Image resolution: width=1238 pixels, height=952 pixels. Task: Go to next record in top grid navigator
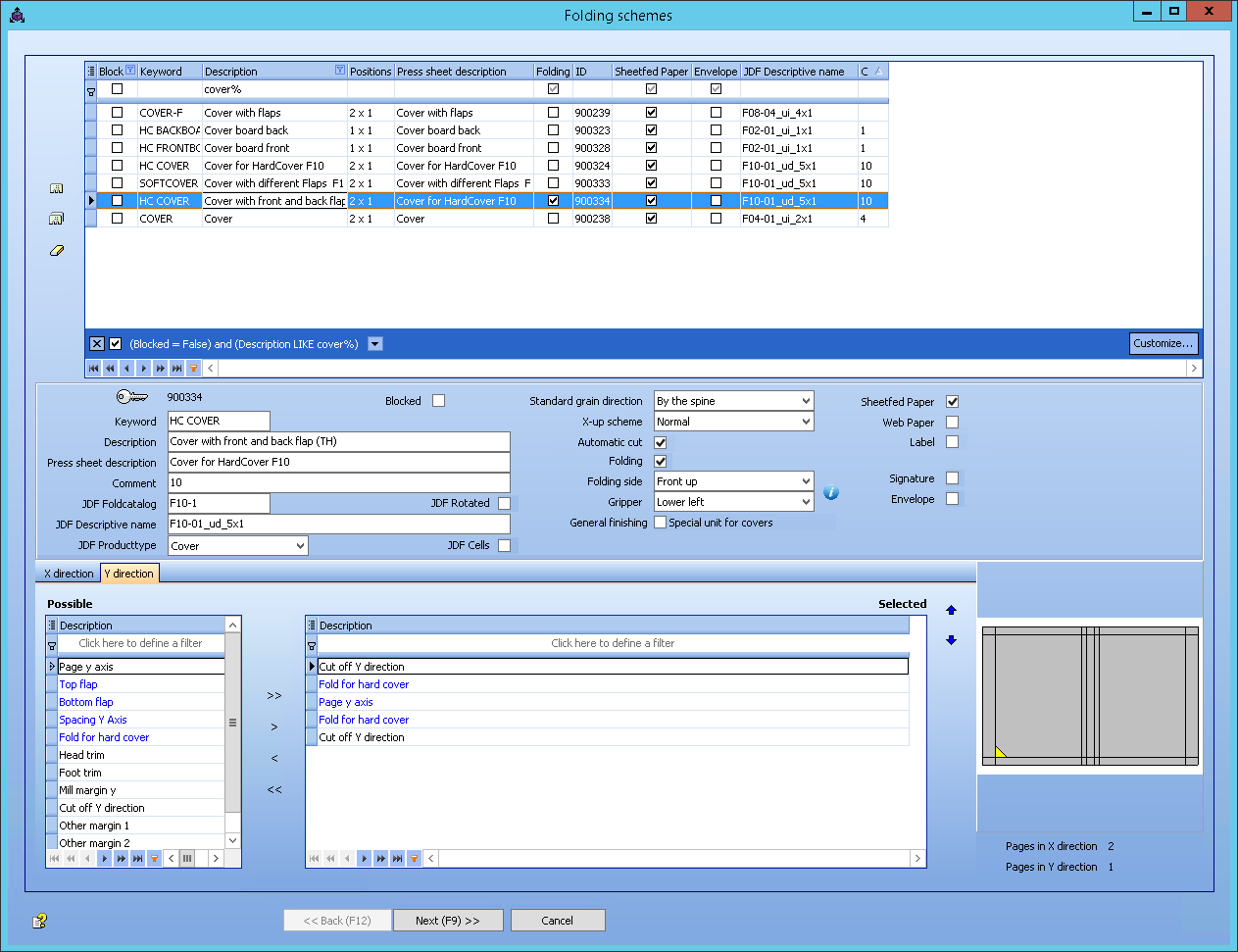[143, 369]
